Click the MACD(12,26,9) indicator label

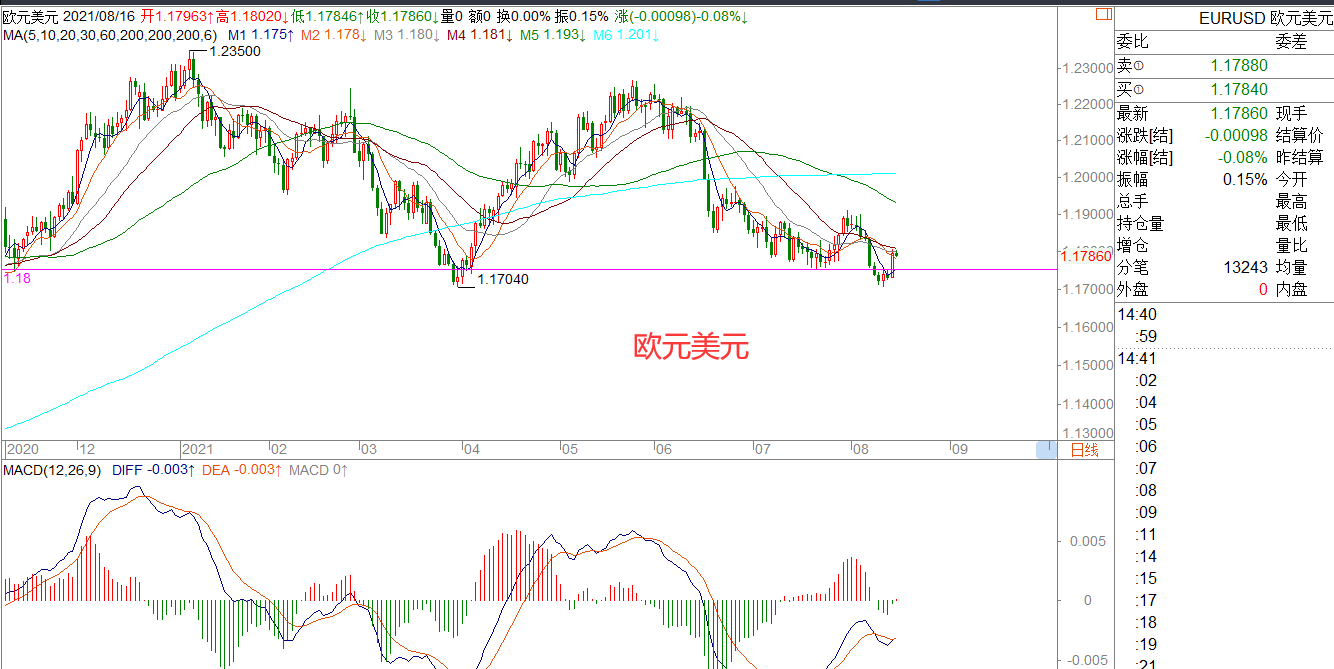click(x=51, y=469)
